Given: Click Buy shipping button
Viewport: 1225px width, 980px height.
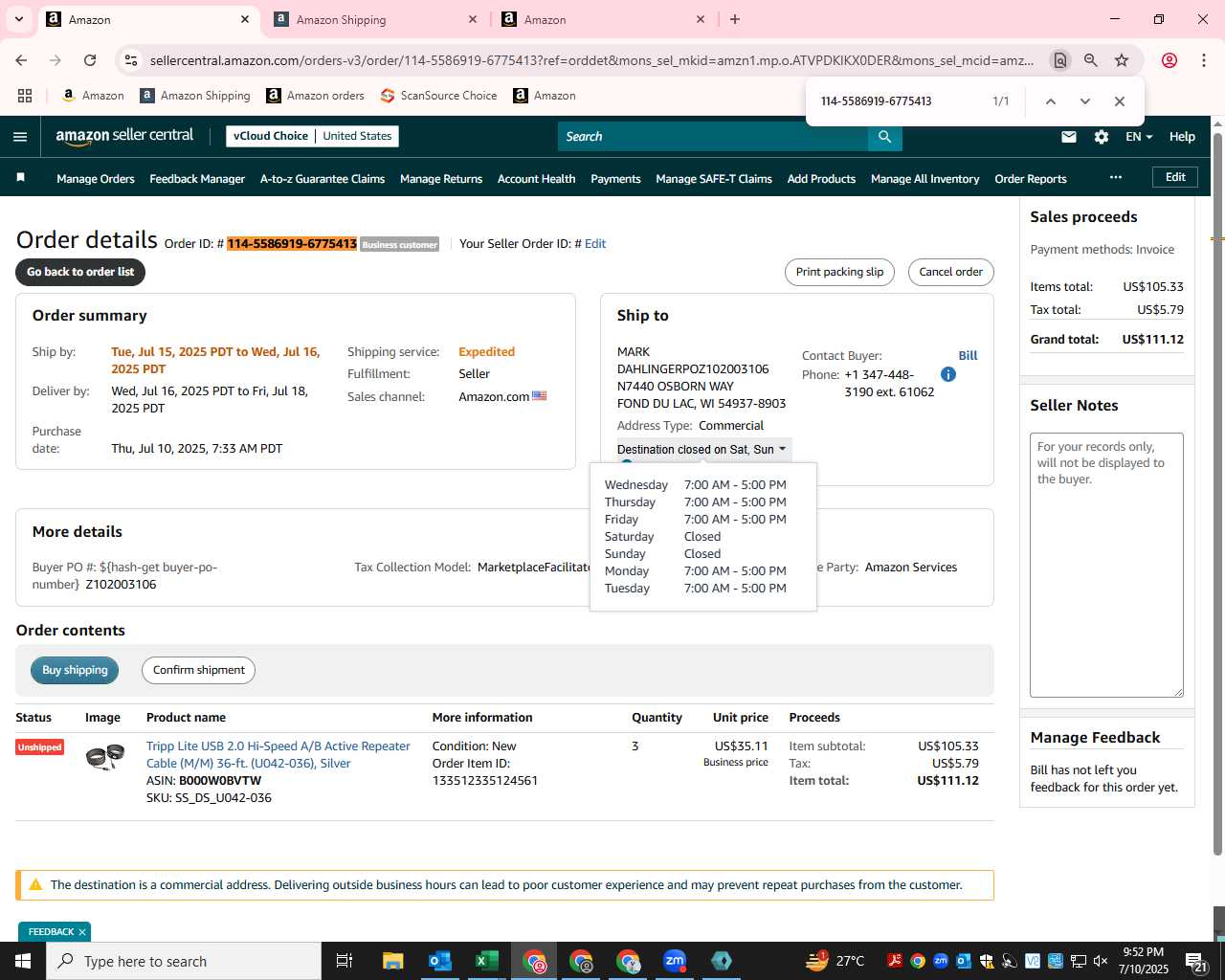Looking at the screenshot, I should (75, 670).
